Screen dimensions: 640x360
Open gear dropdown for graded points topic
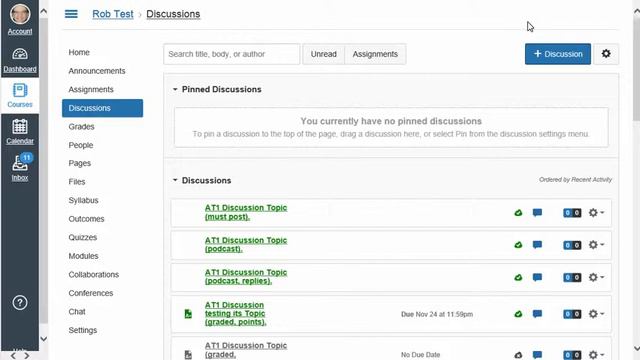(x=596, y=314)
